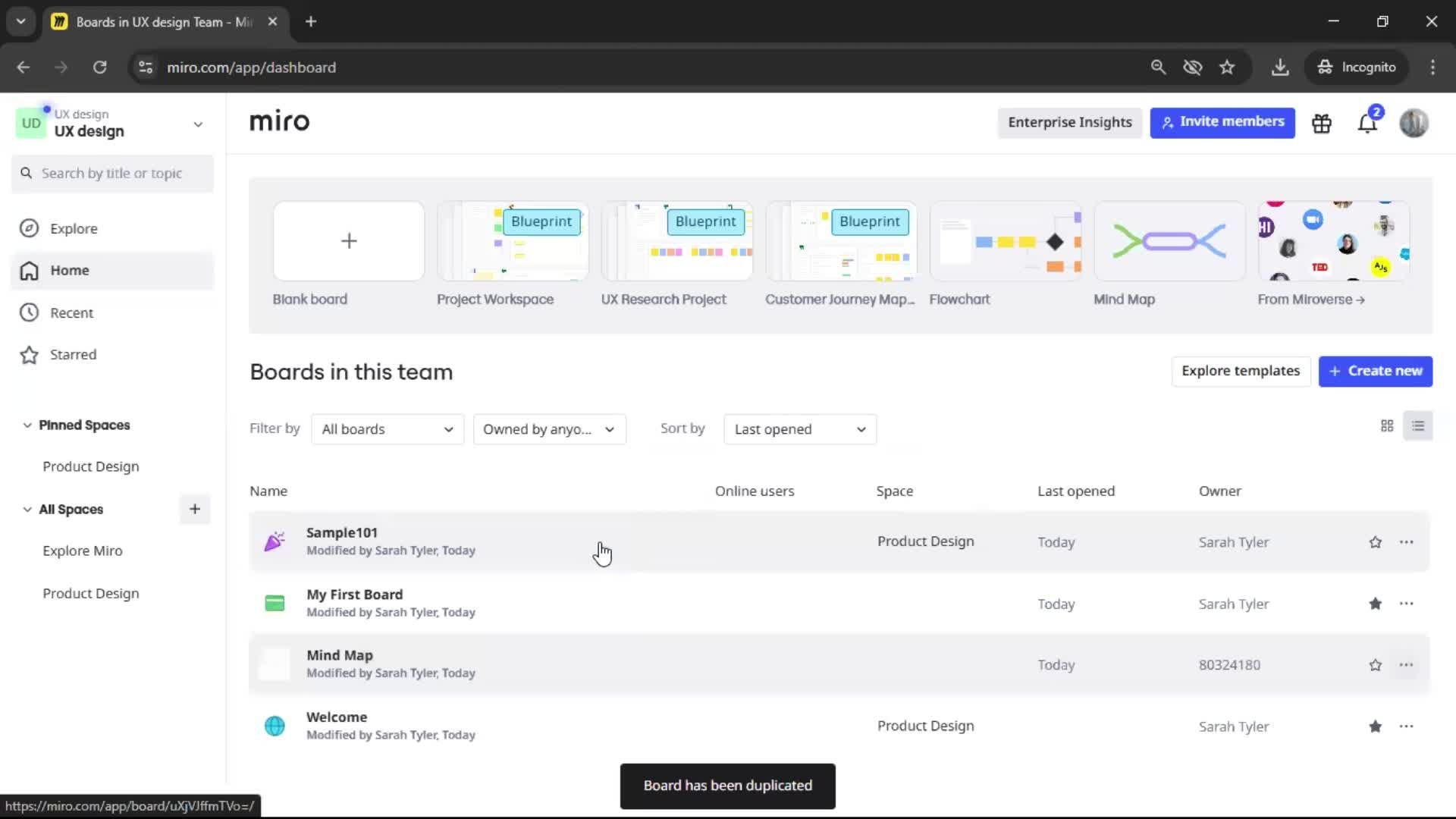Open the Last opened sort dropdown
The image size is (1456, 819).
click(x=800, y=429)
